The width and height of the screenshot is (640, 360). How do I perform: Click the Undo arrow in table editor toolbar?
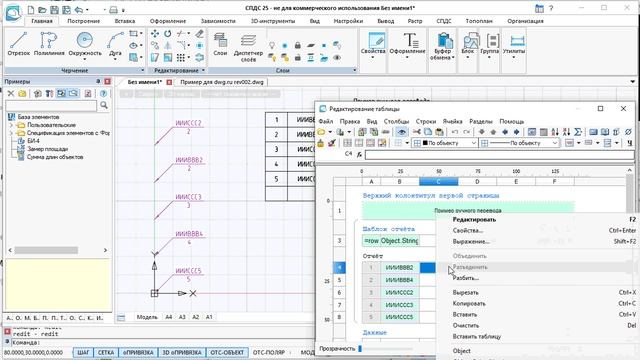pos(455,132)
